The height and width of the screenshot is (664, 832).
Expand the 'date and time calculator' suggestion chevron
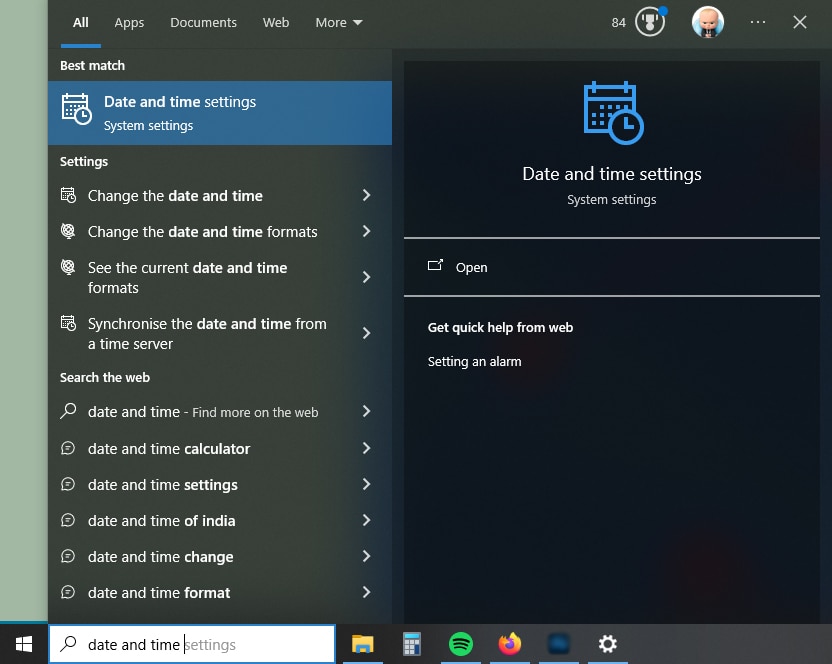[366, 449]
